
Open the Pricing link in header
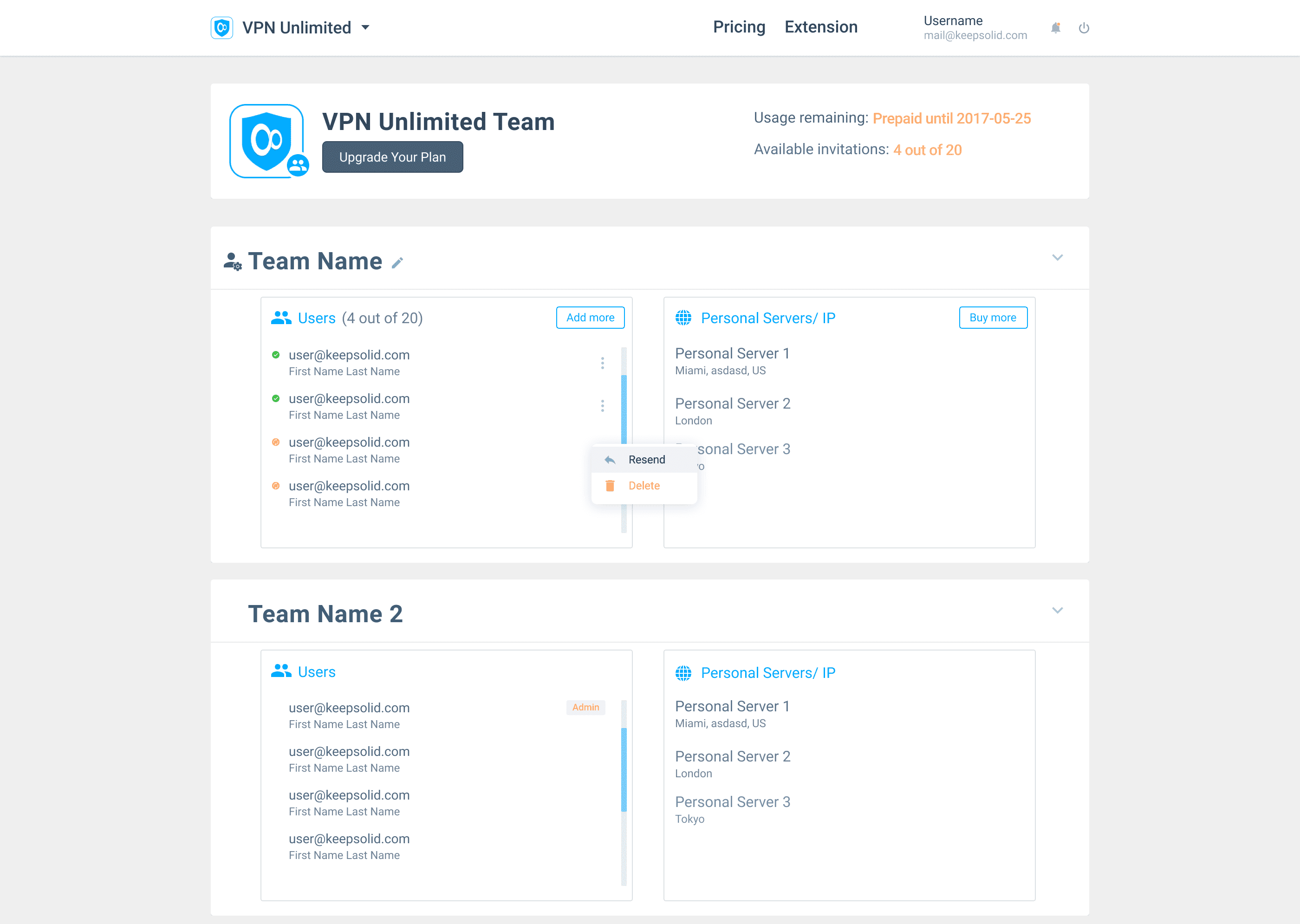739,27
